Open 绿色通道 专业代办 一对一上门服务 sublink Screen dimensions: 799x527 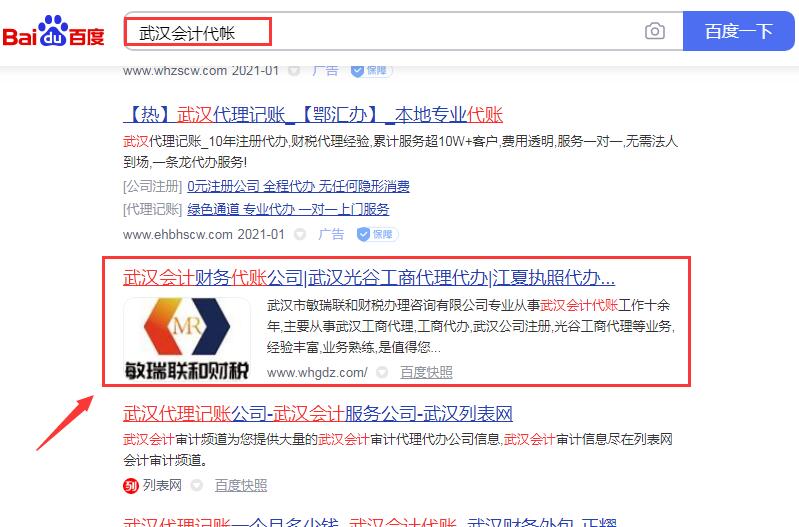288,209
